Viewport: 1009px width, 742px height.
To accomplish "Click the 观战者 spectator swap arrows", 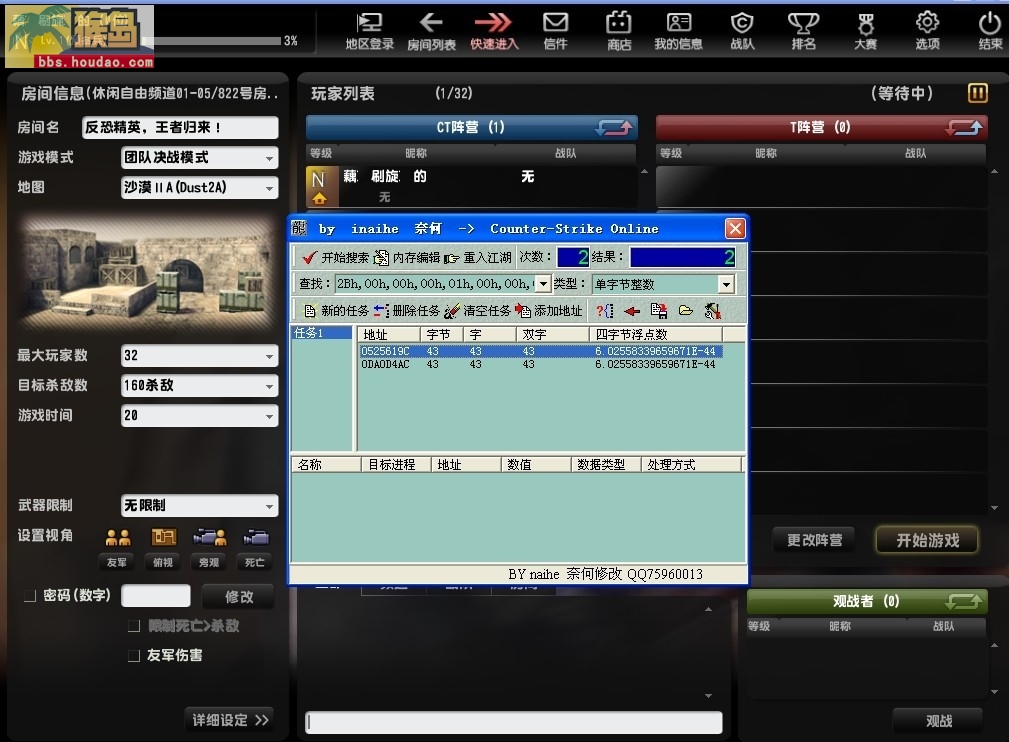I will [964, 601].
